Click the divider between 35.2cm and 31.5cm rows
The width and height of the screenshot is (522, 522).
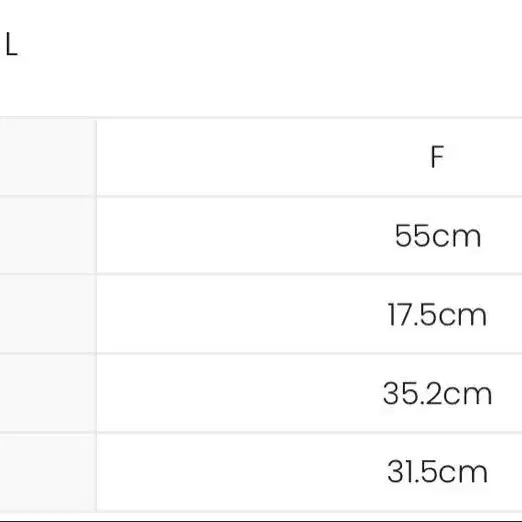[x=261, y=432]
